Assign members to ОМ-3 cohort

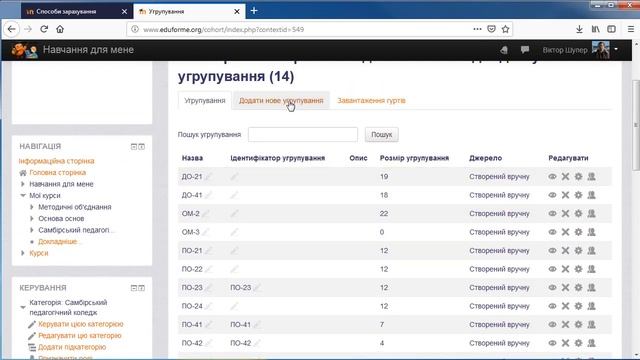point(591,232)
